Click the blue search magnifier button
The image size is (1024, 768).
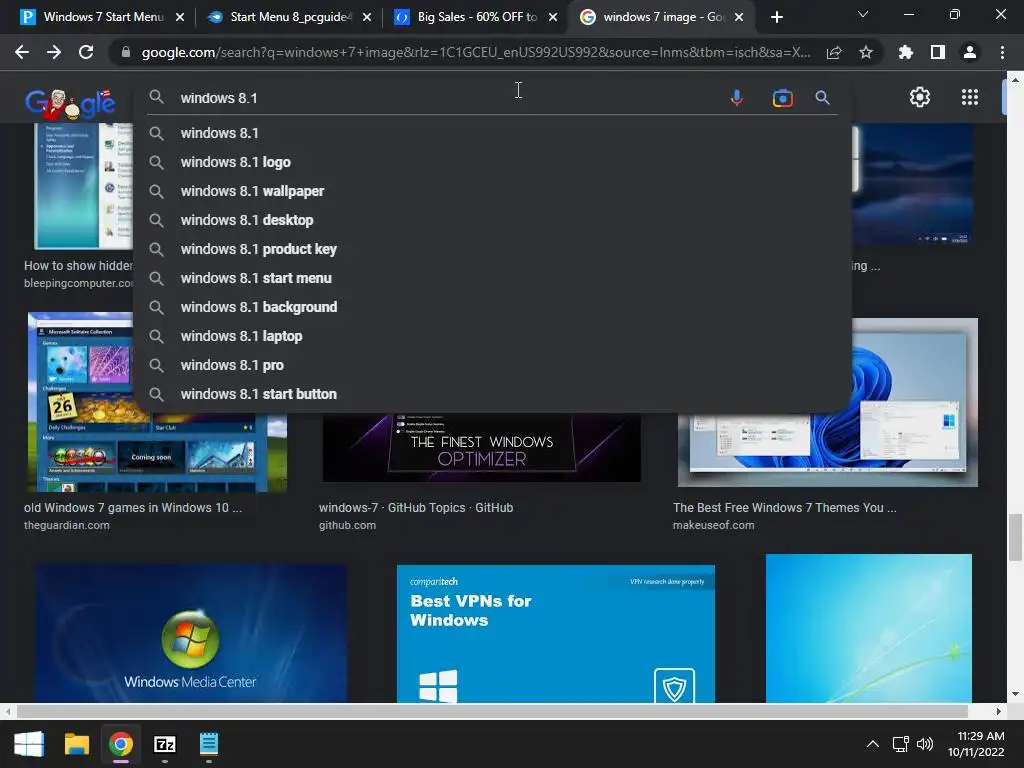pyautogui.click(x=822, y=98)
